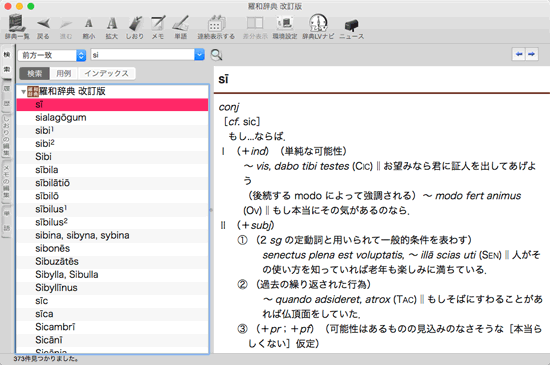Switch to the 用例 tab

coord(63,73)
